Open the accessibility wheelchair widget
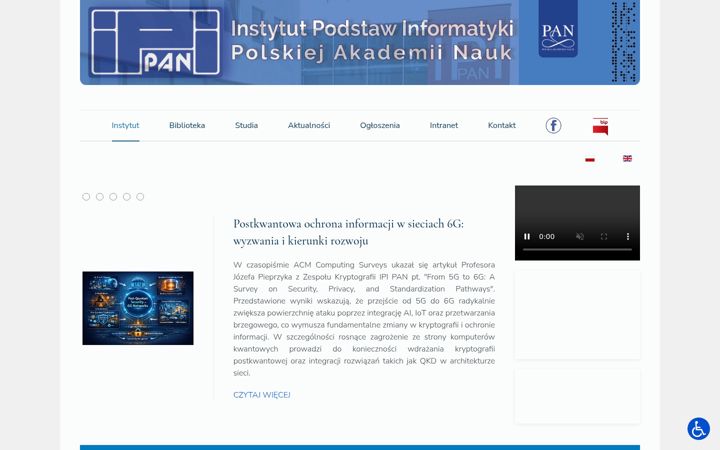Image resolution: width=720 pixels, height=450 pixels. (x=698, y=429)
